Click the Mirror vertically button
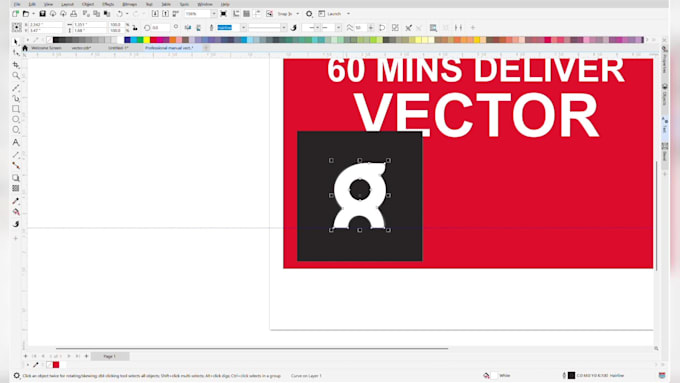The width and height of the screenshot is (680, 383). pos(199,28)
